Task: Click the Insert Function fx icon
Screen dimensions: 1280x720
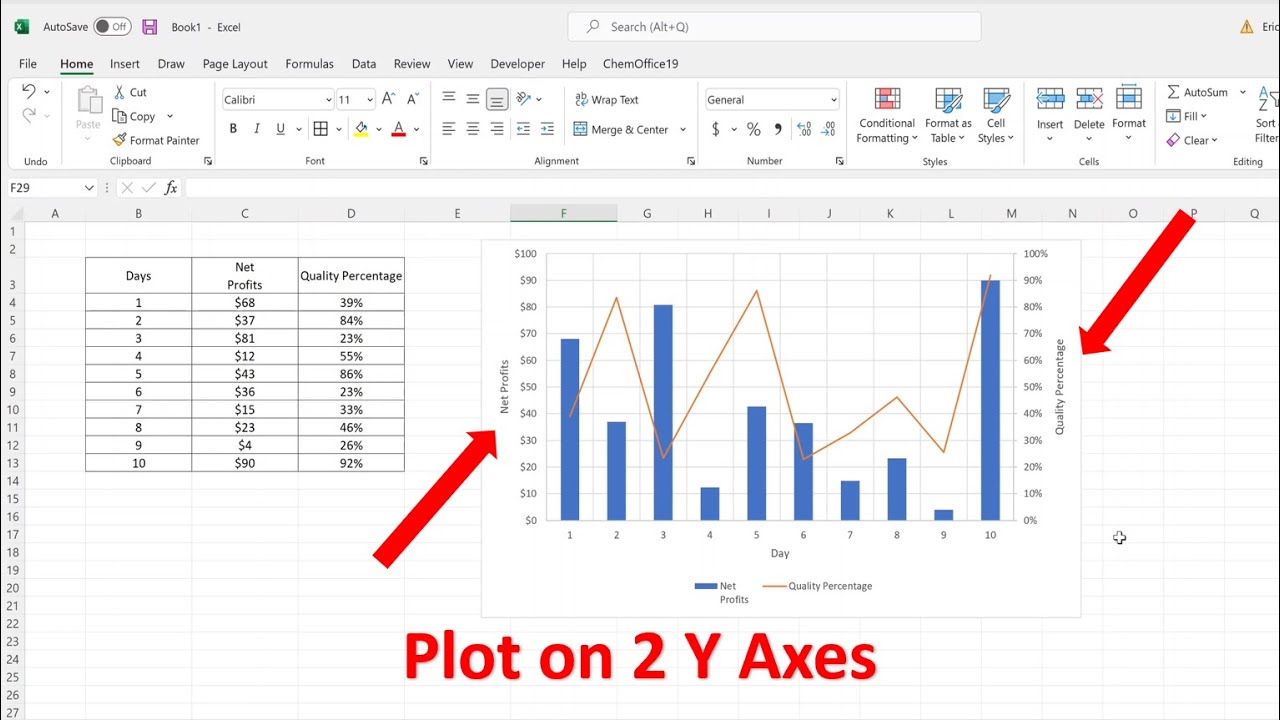Action: tap(171, 188)
